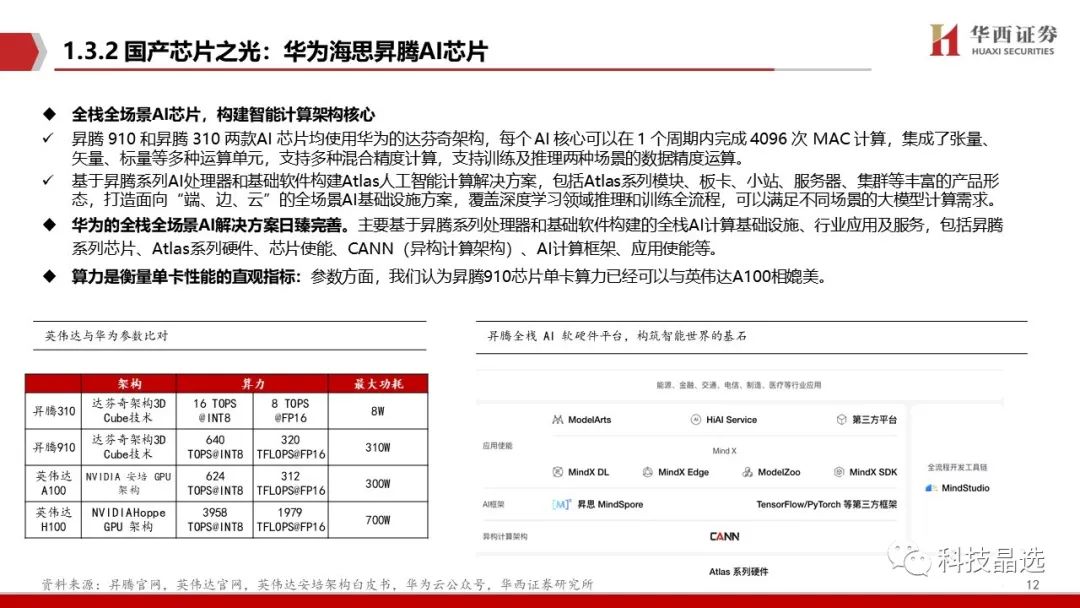Click 昇腾910's 达芬奇架构3D Cube技术 cell
The width and height of the screenshot is (1080, 608).
[129, 447]
